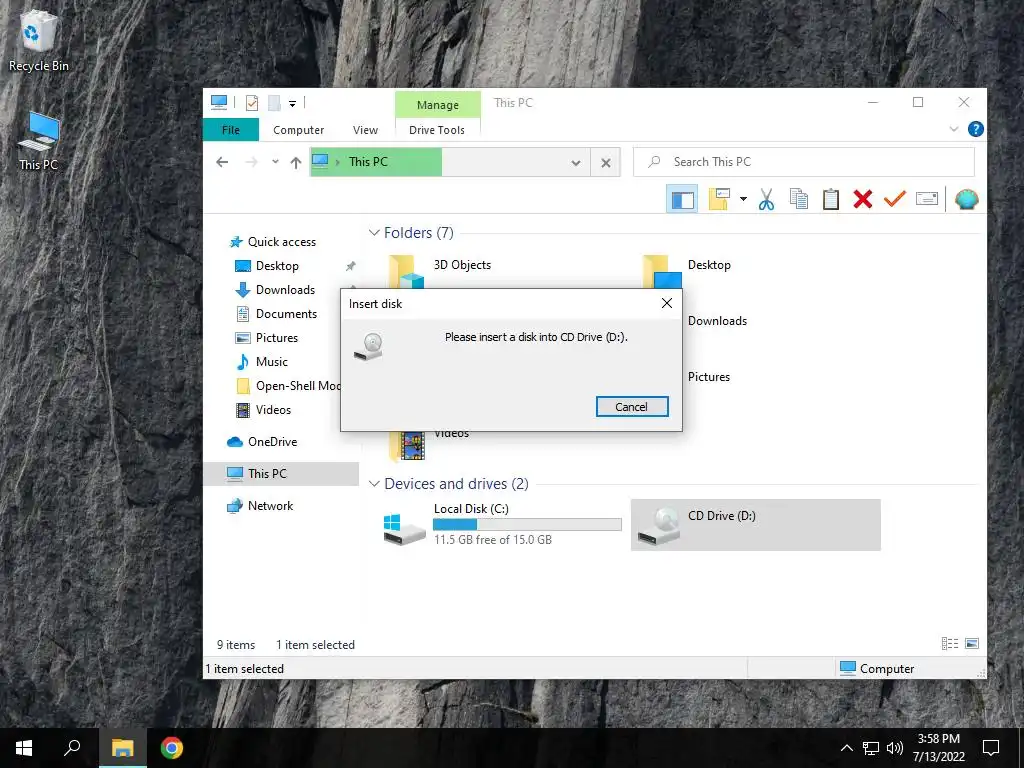Open the address bar history dropdown
The width and height of the screenshot is (1024, 768).
(576, 163)
